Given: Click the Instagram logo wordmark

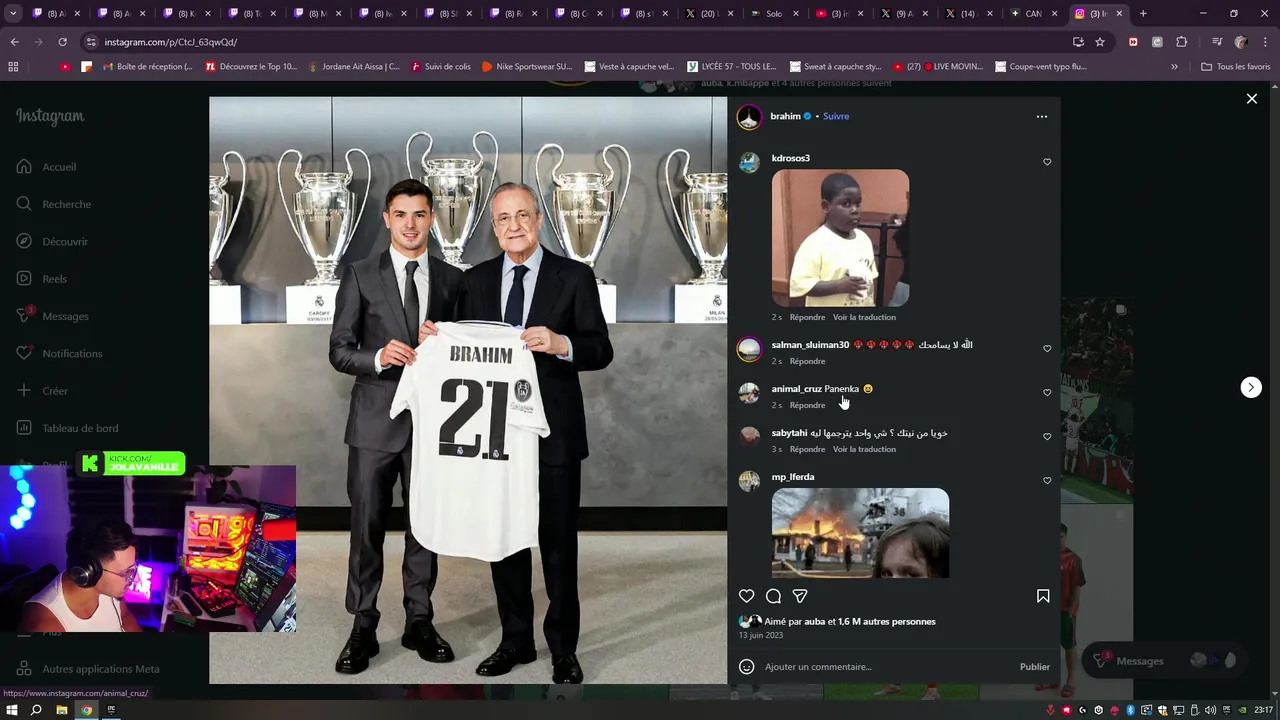Looking at the screenshot, I should (x=50, y=116).
